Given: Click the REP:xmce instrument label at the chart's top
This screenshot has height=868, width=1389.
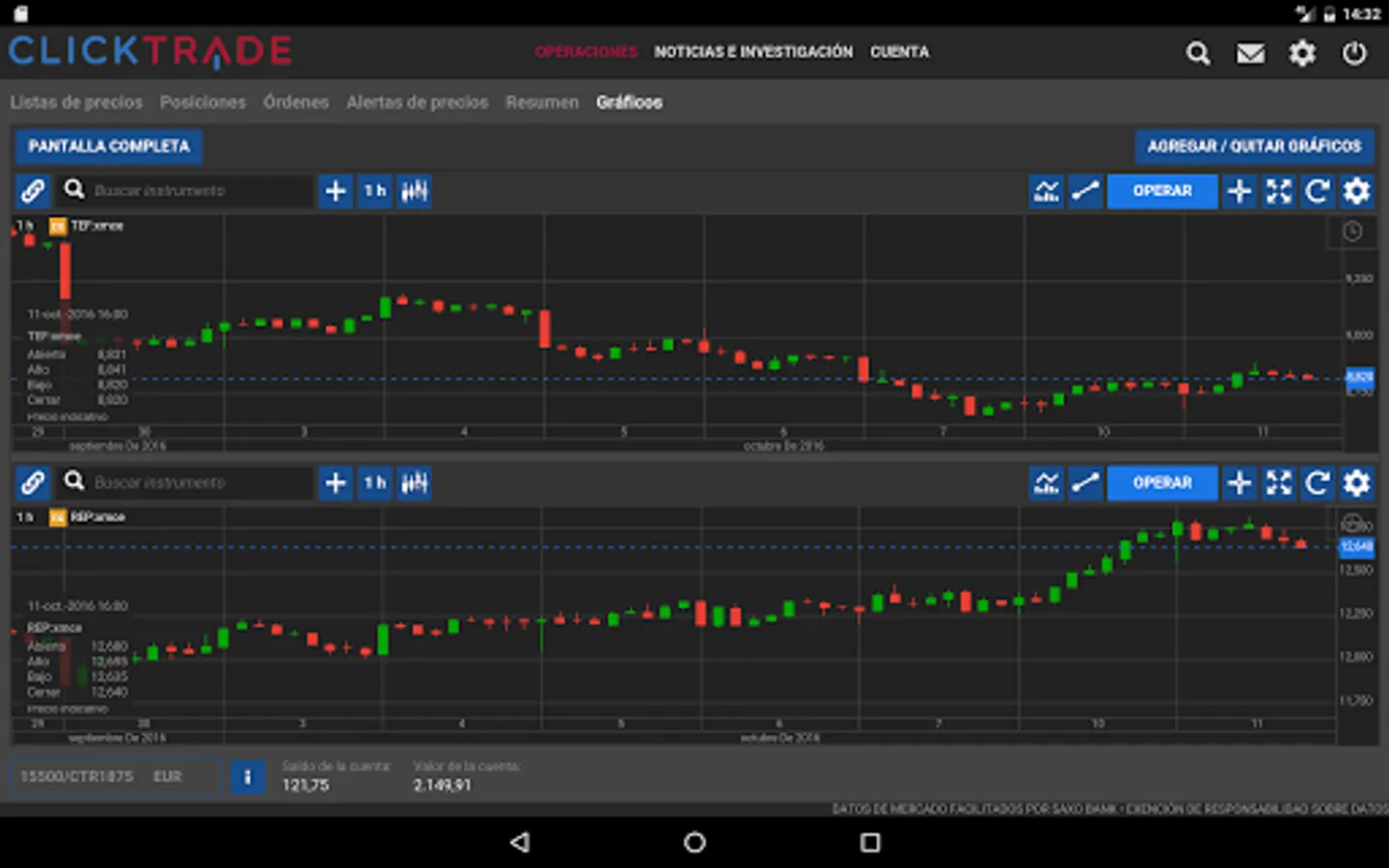Looking at the screenshot, I should click(97, 517).
